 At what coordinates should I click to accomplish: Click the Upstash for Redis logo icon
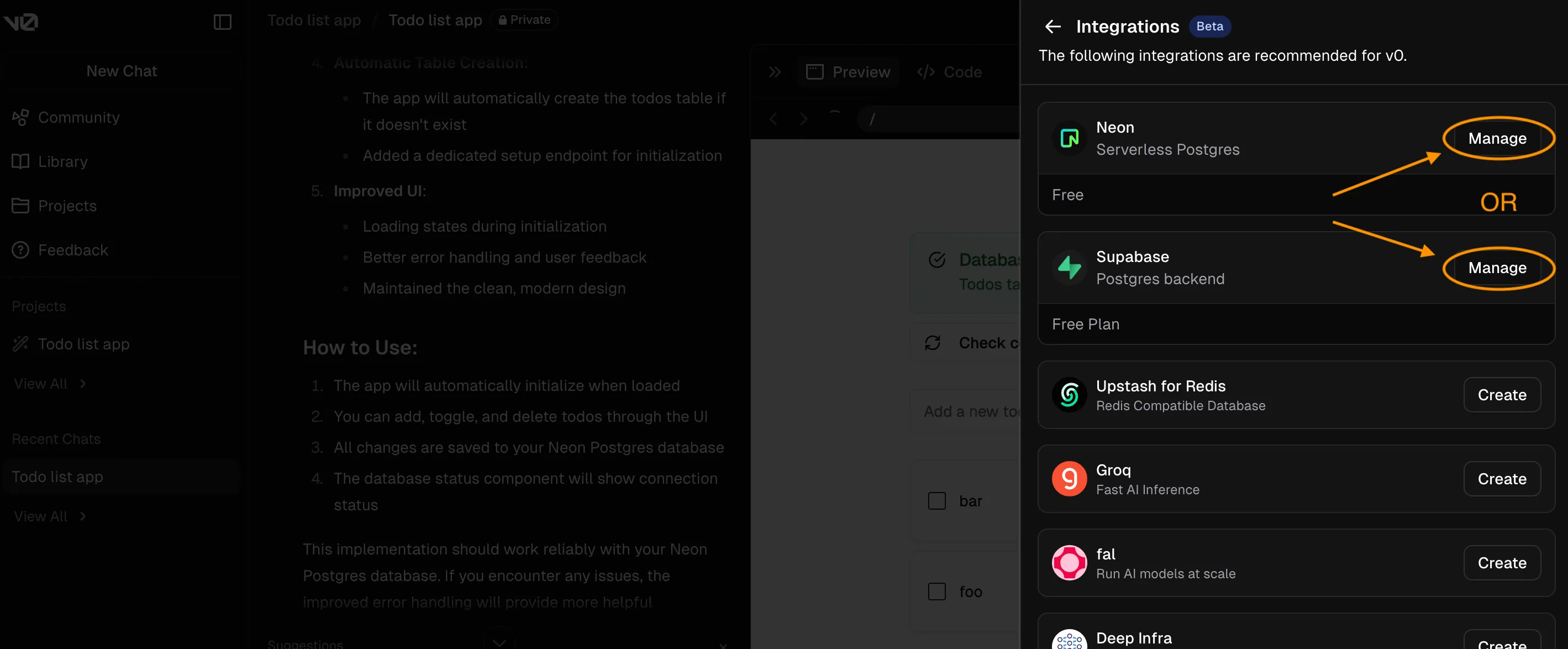point(1069,395)
